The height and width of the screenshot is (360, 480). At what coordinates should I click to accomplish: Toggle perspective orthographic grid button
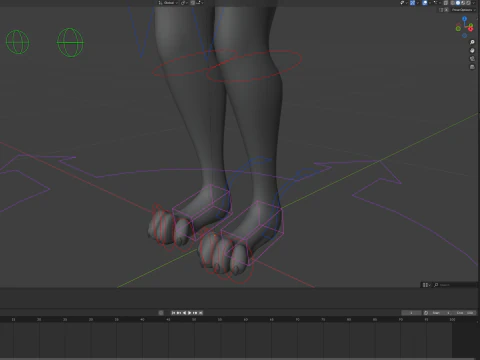472,67
